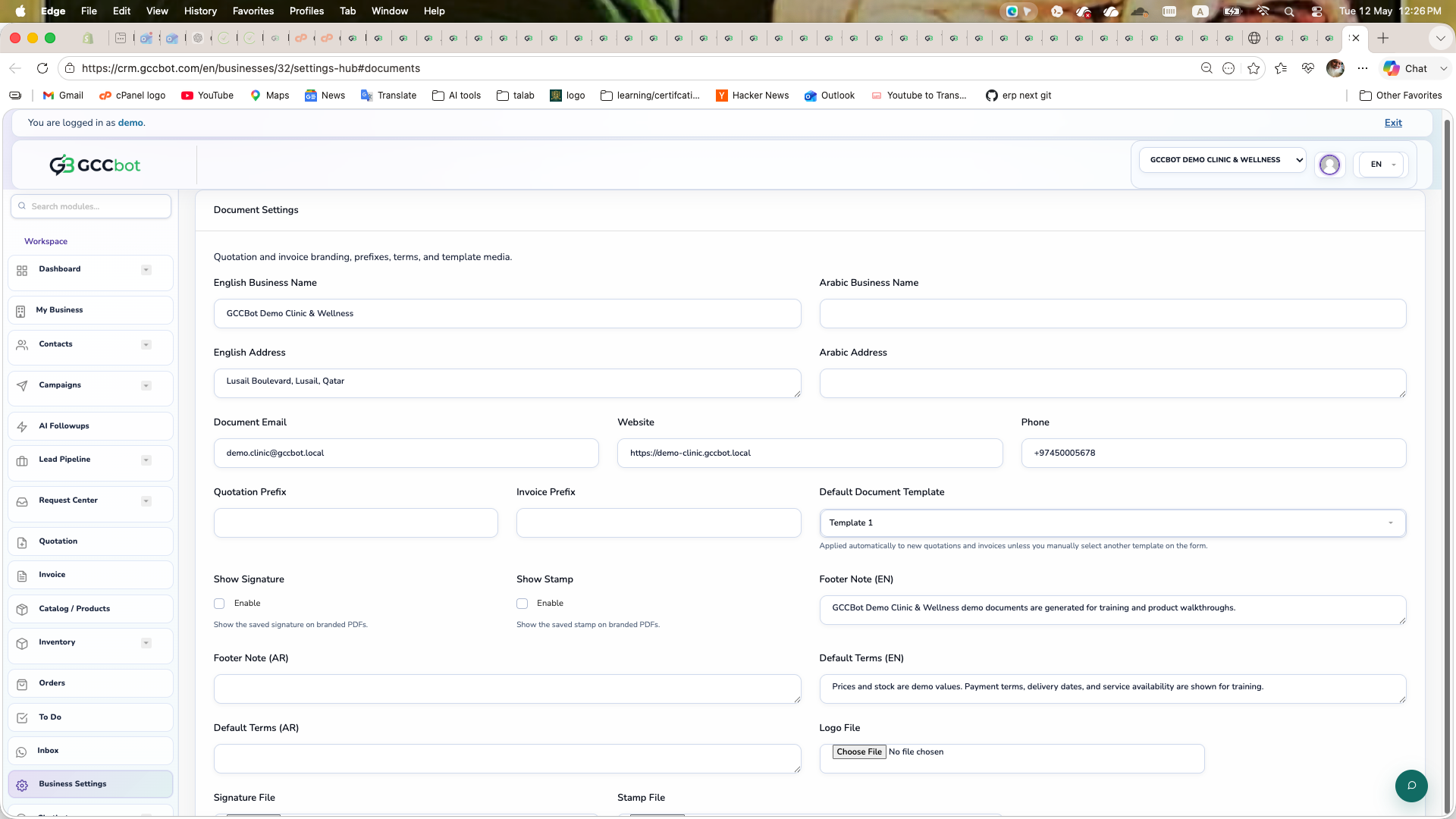Focus the Search modules box
Screen dimensions: 1456x819
pos(91,206)
